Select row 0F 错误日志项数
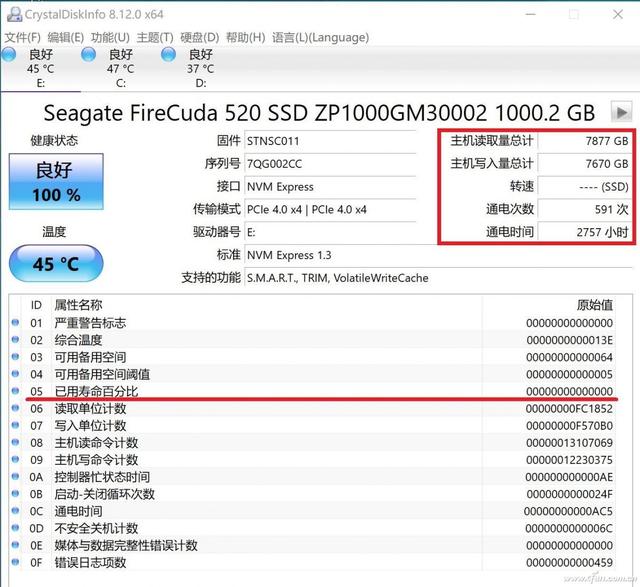 (313, 563)
